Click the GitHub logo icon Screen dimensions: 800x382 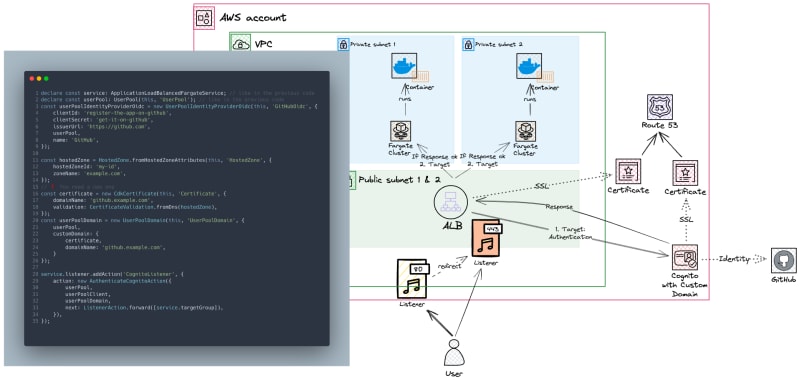(x=784, y=261)
